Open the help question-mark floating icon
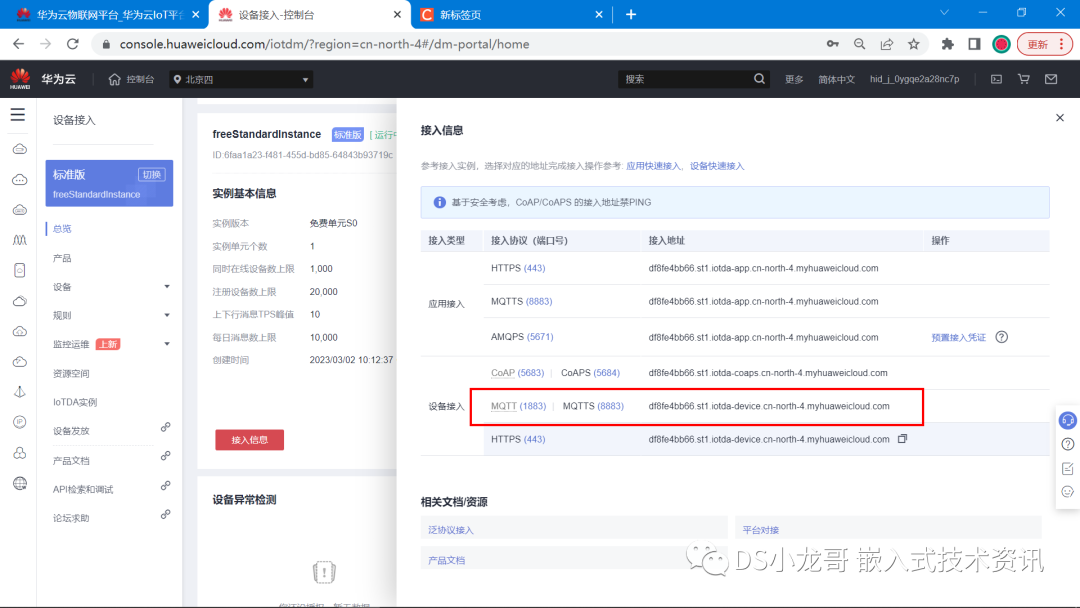 tap(1067, 444)
